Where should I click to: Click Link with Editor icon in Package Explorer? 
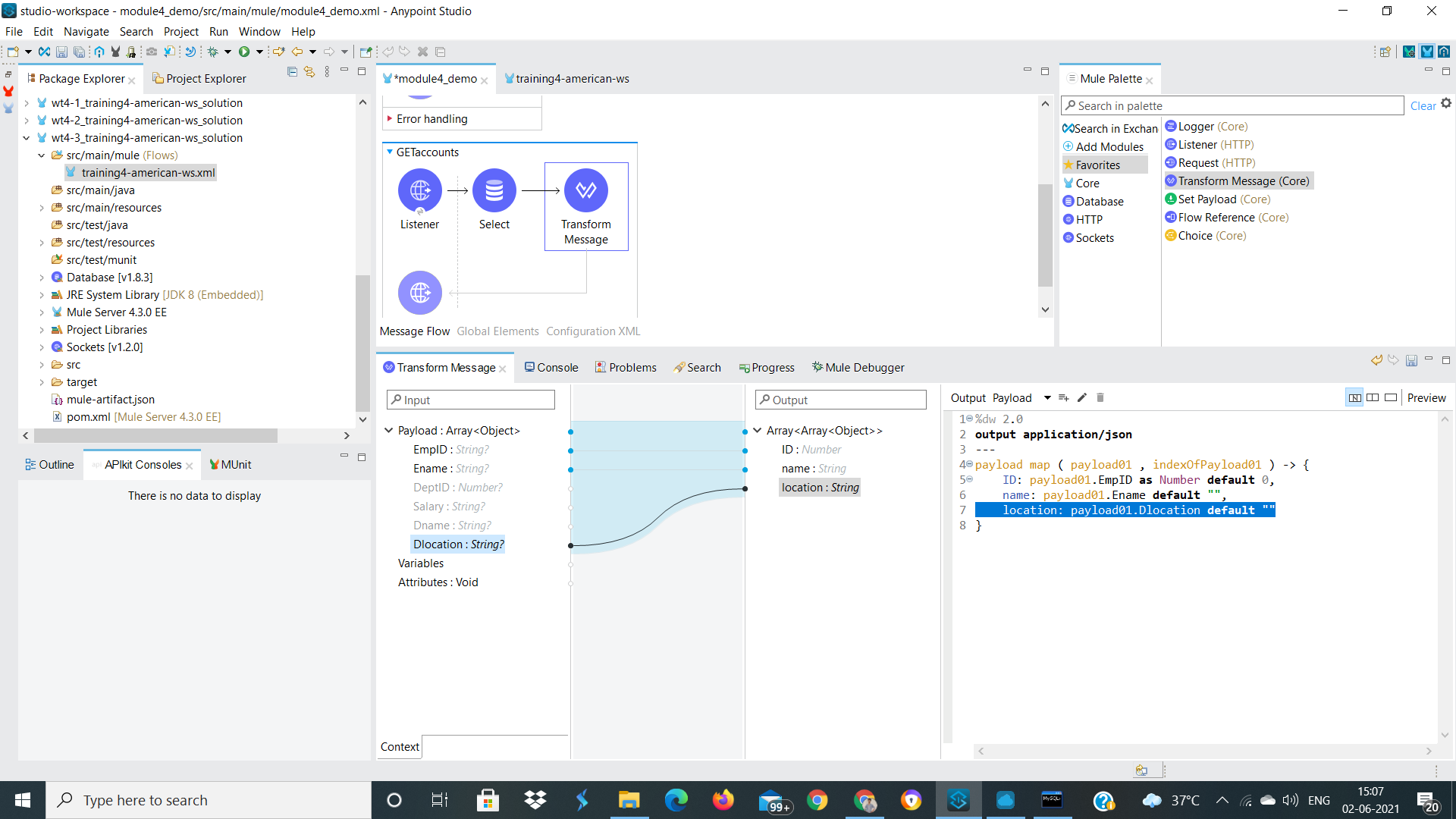[309, 72]
